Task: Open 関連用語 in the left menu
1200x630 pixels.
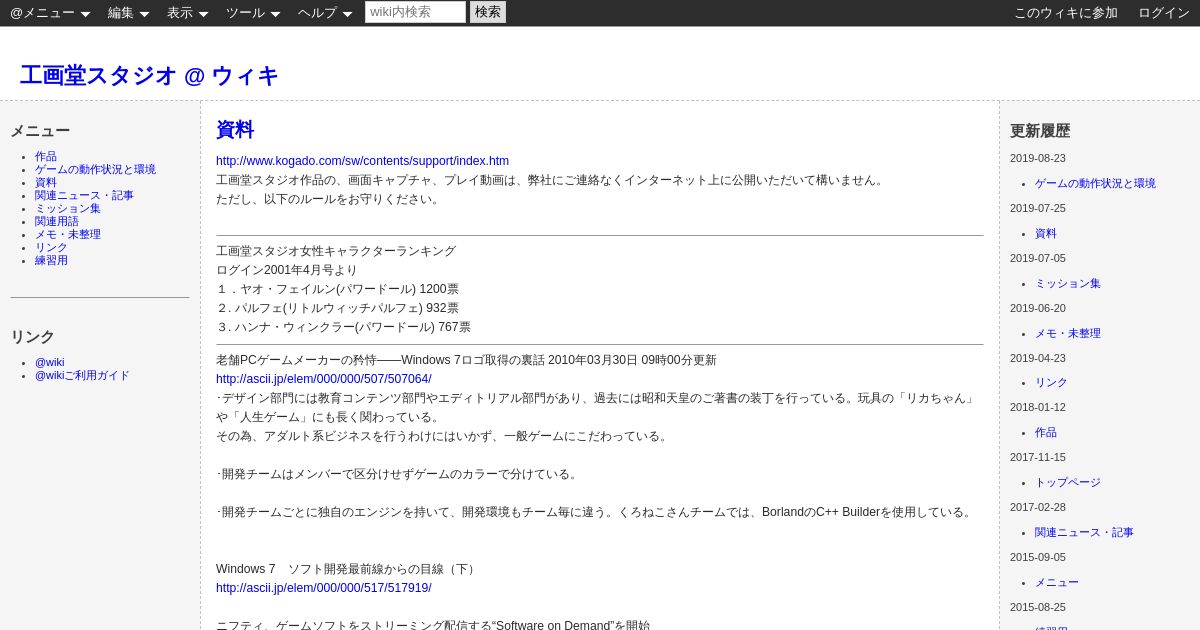Action: point(57,222)
